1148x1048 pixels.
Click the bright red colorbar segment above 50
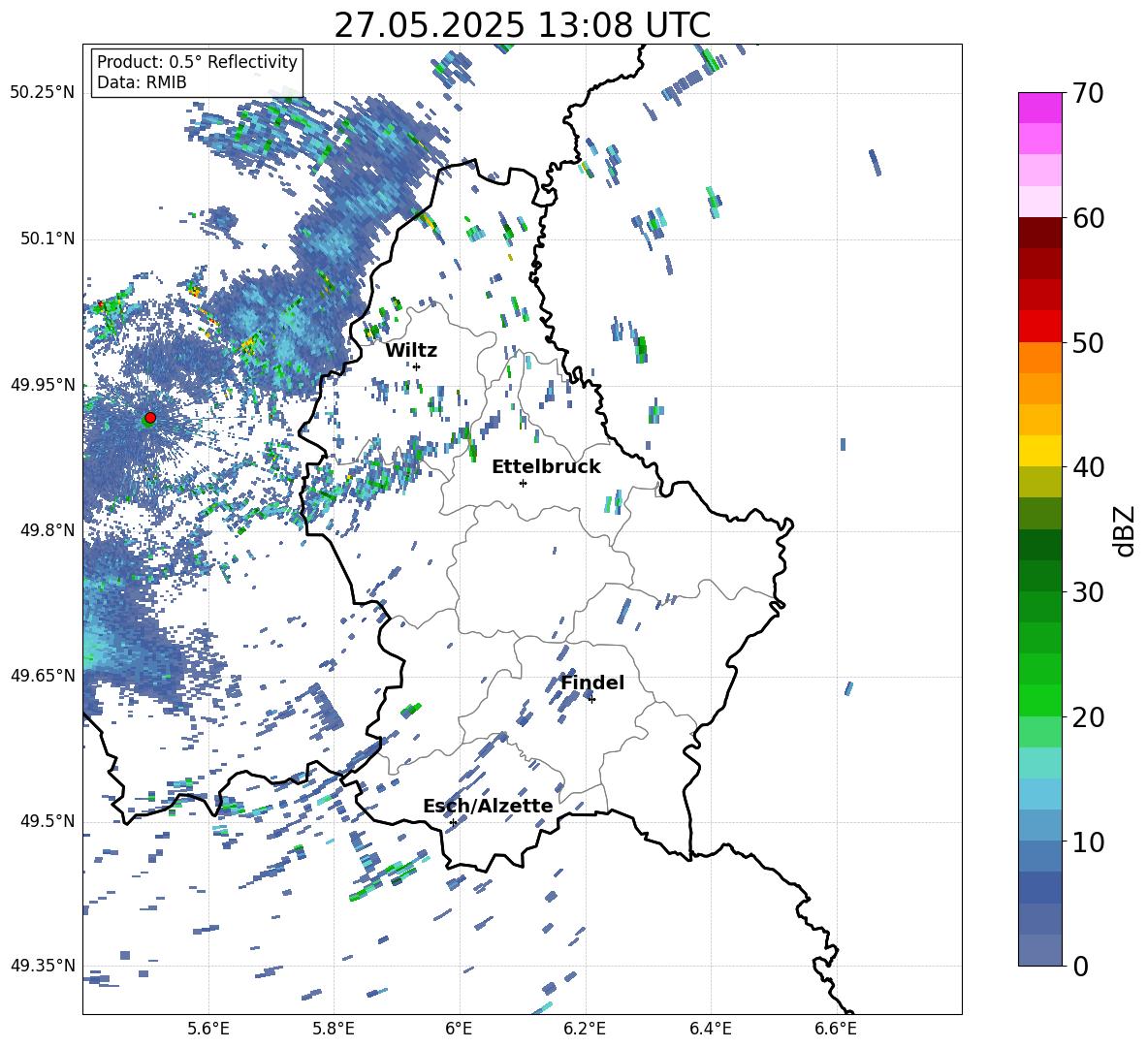pos(1040,326)
